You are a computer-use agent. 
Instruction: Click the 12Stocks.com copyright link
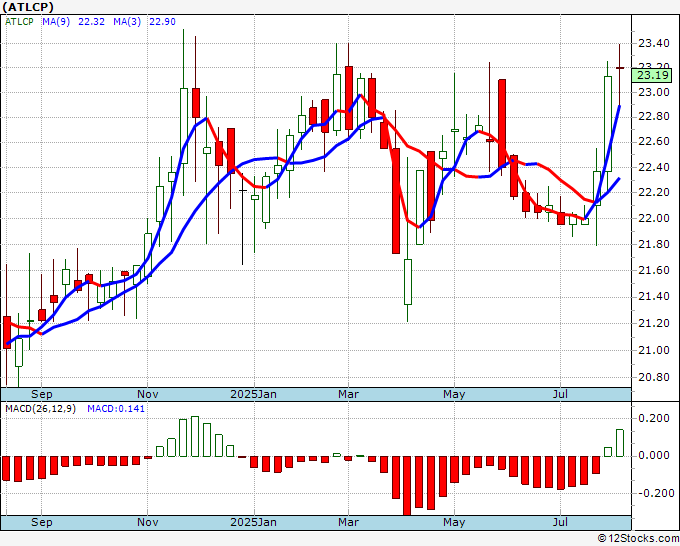638,539
